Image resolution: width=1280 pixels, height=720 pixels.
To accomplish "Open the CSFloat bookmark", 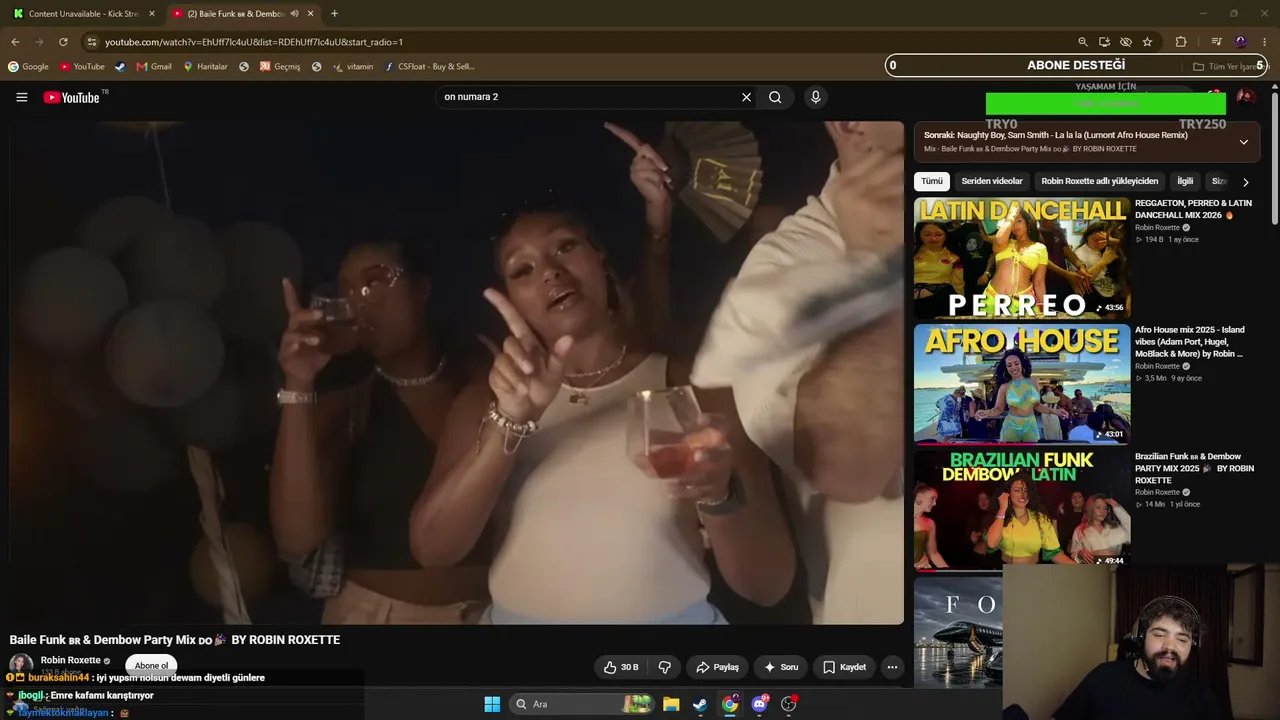I will (429, 67).
